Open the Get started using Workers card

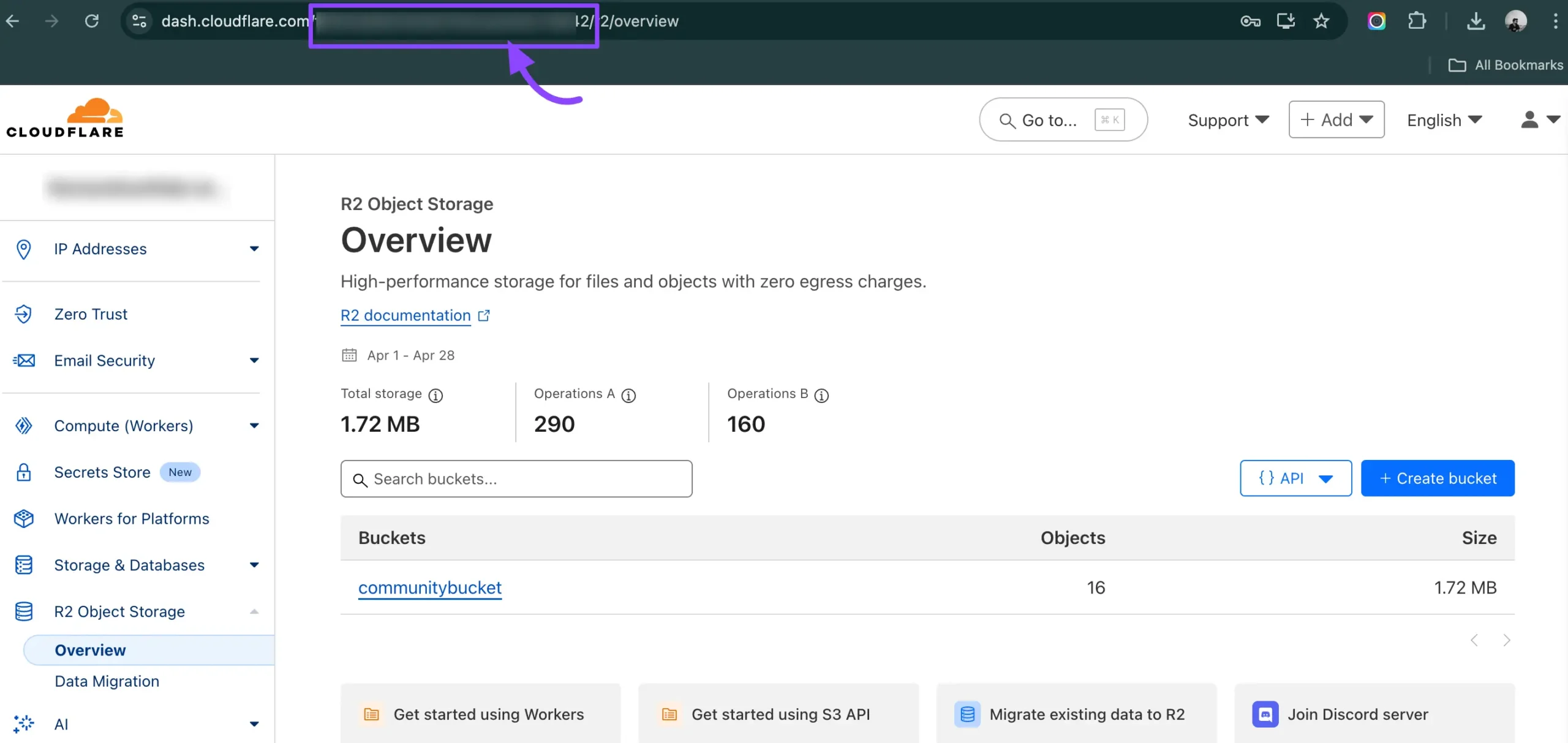(x=481, y=714)
